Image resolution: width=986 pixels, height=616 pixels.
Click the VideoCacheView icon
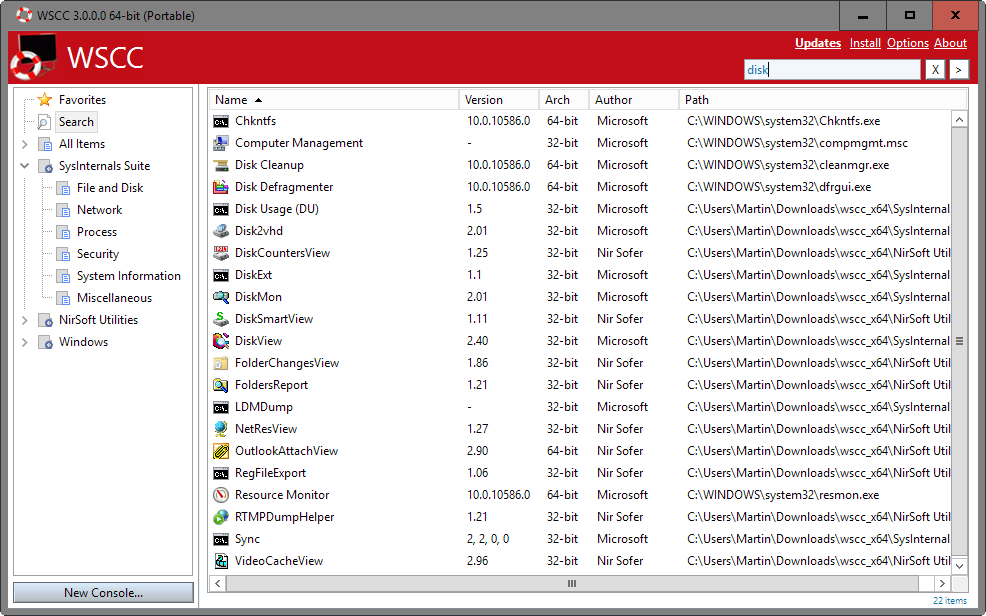pyautogui.click(x=221, y=561)
